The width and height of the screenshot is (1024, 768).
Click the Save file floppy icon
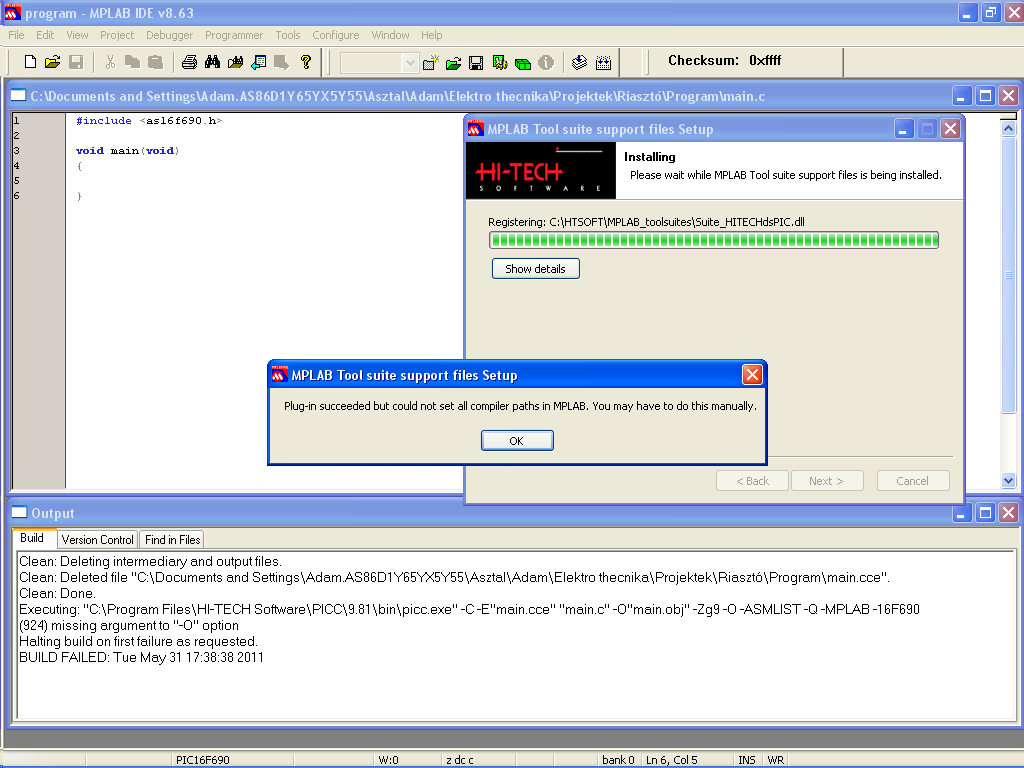(x=76, y=62)
